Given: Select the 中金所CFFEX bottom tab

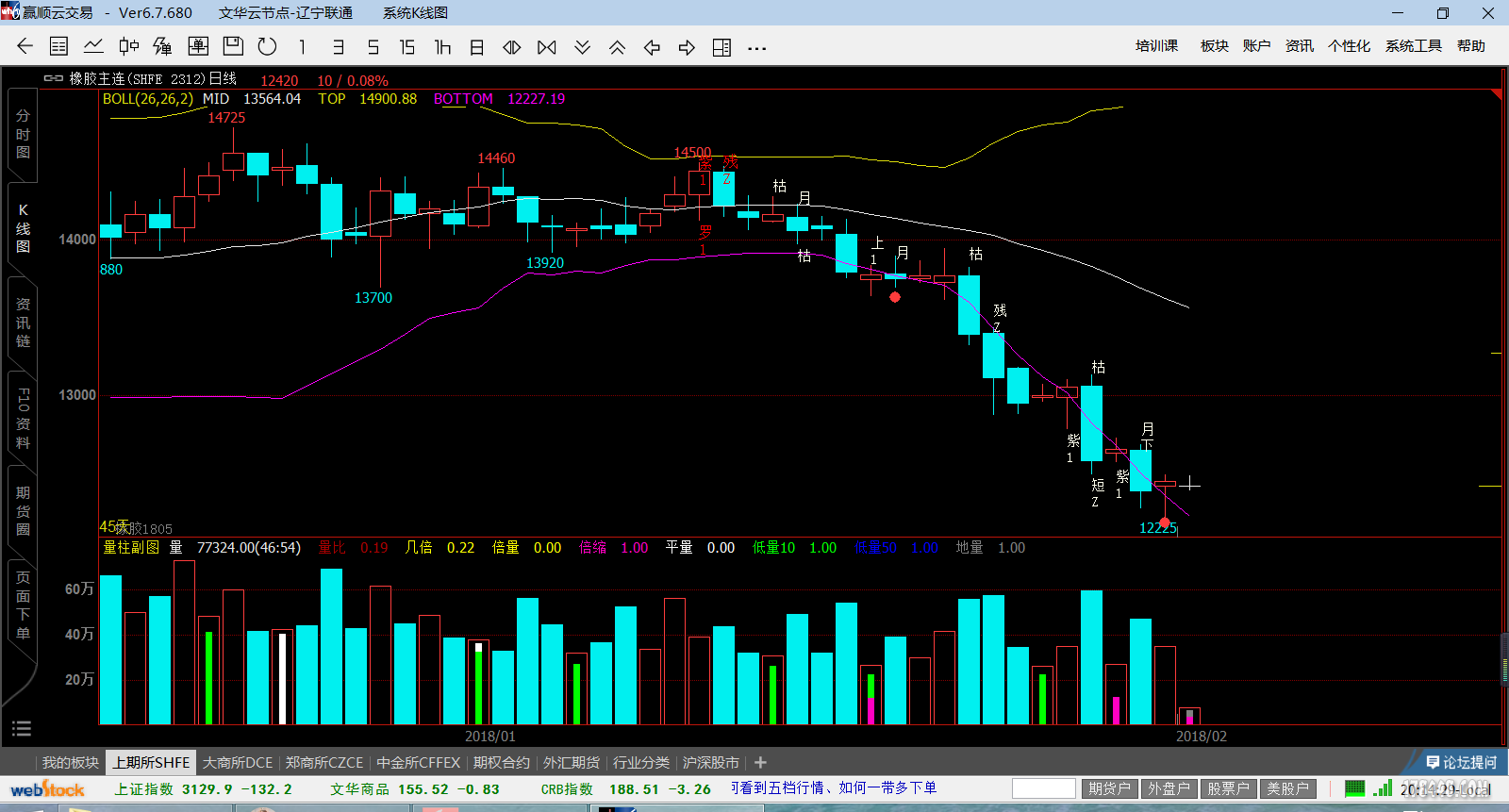Looking at the screenshot, I should [x=419, y=762].
